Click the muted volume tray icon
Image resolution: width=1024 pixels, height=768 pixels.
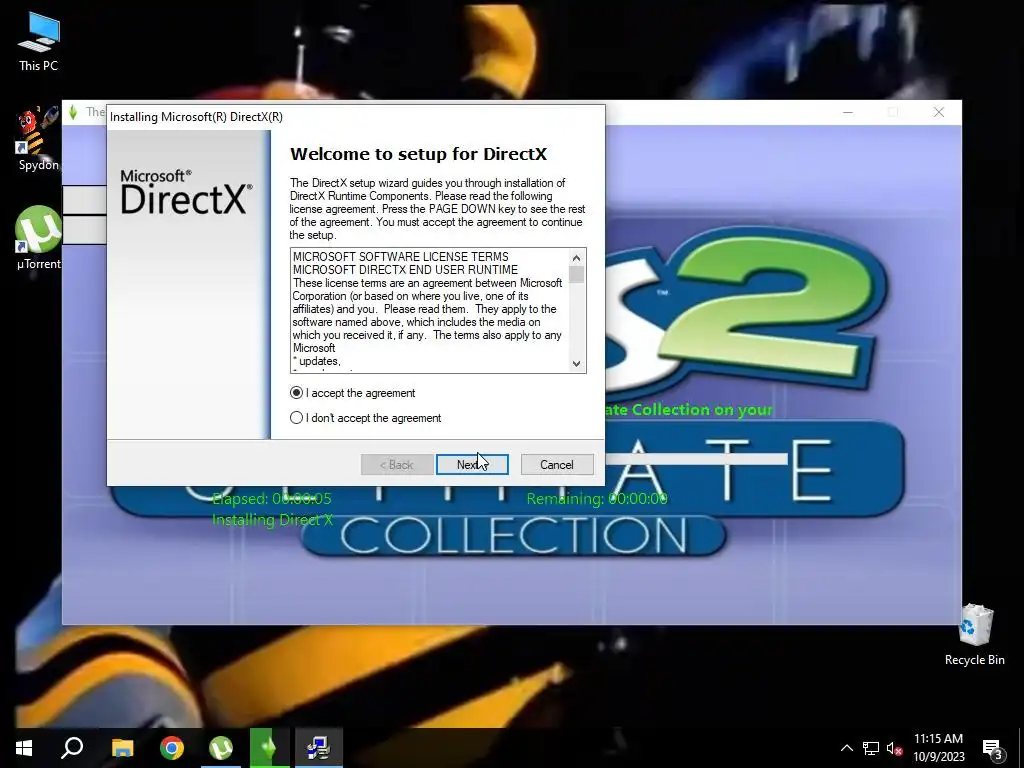(894, 748)
